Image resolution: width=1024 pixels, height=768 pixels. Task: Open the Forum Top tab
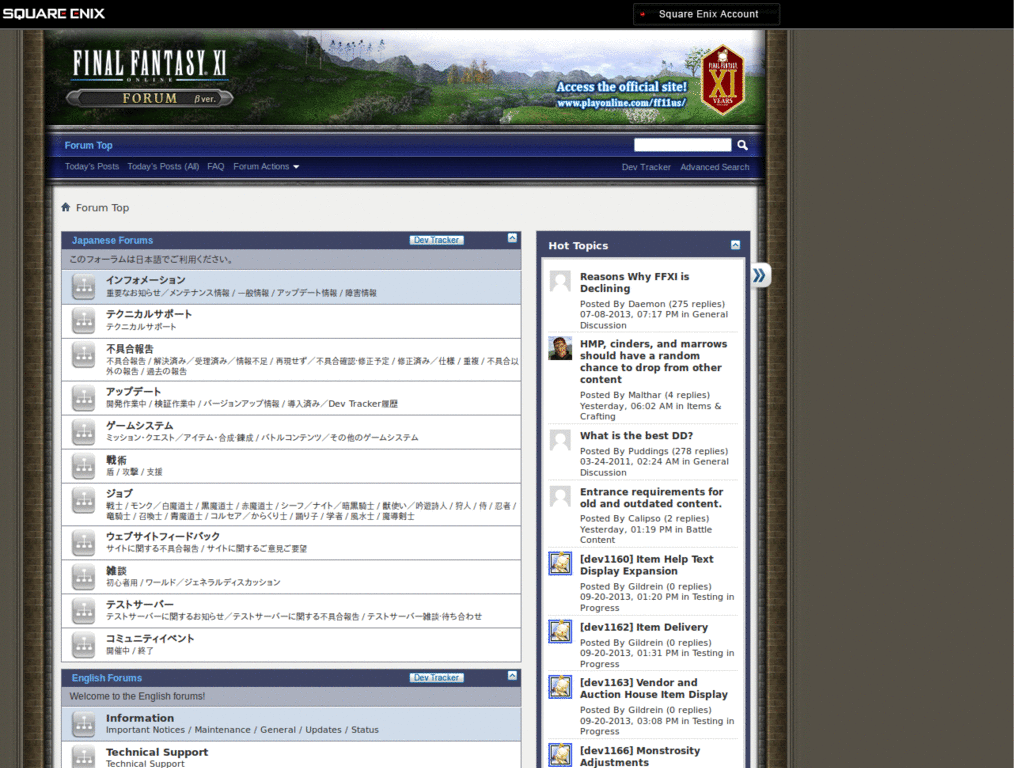point(88,146)
